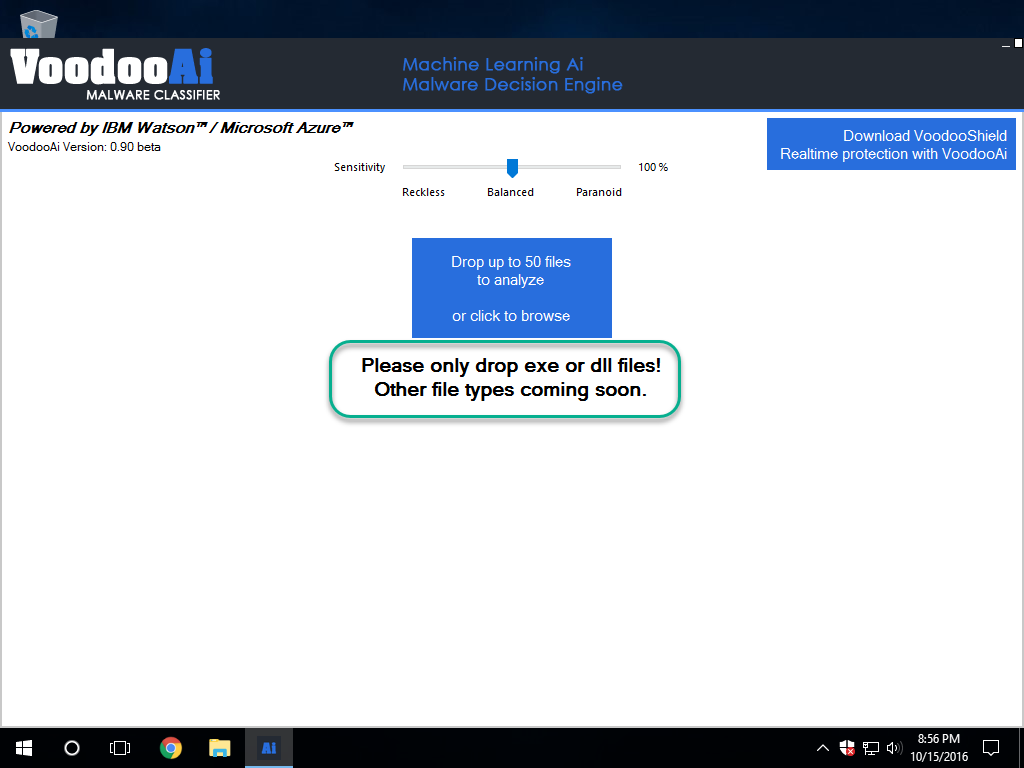Minimize the VoodooAi window
This screenshot has height=768, width=1024.
pyautogui.click(x=1006, y=44)
